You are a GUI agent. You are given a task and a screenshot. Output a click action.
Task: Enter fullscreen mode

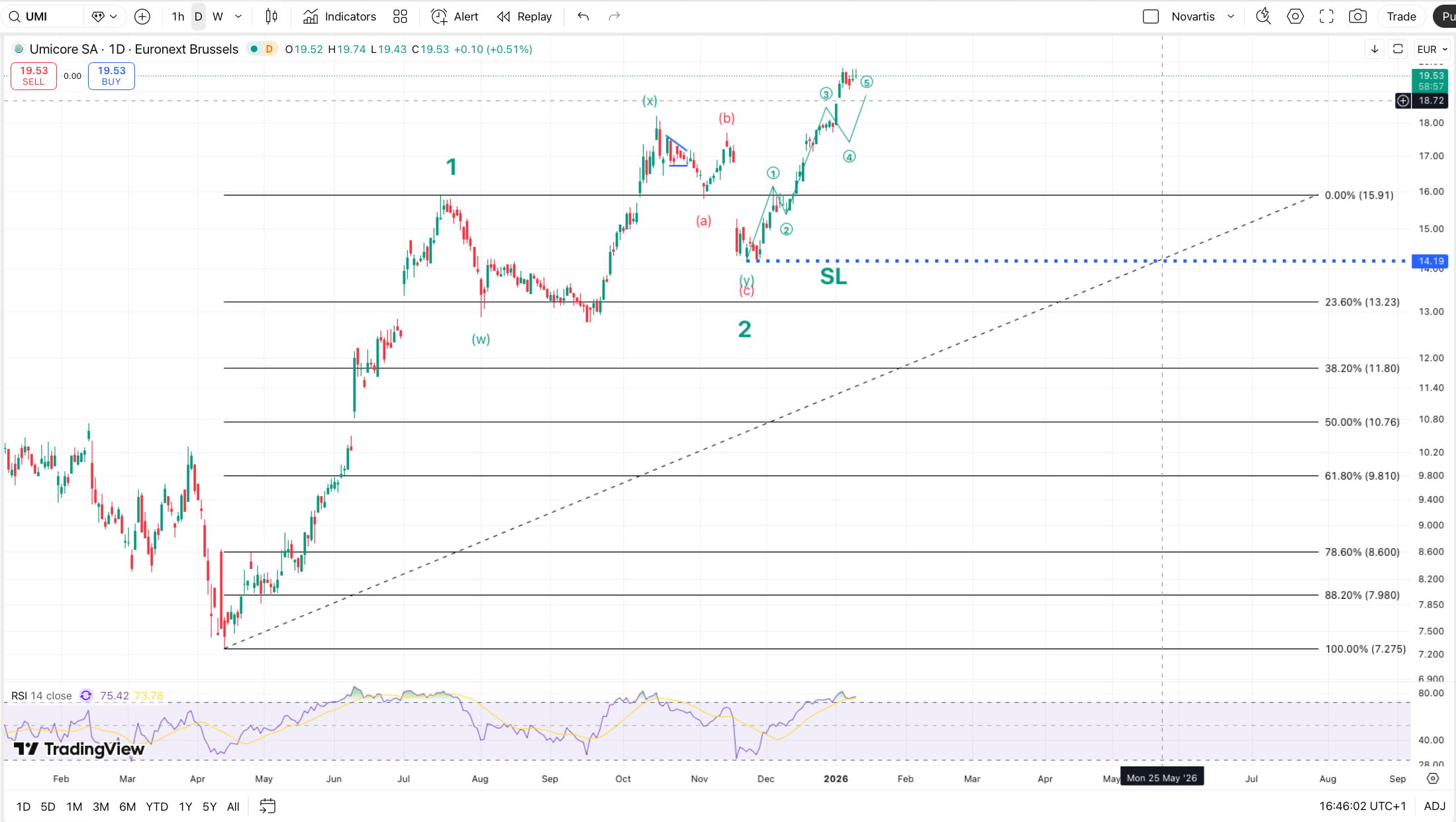point(1326,17)
